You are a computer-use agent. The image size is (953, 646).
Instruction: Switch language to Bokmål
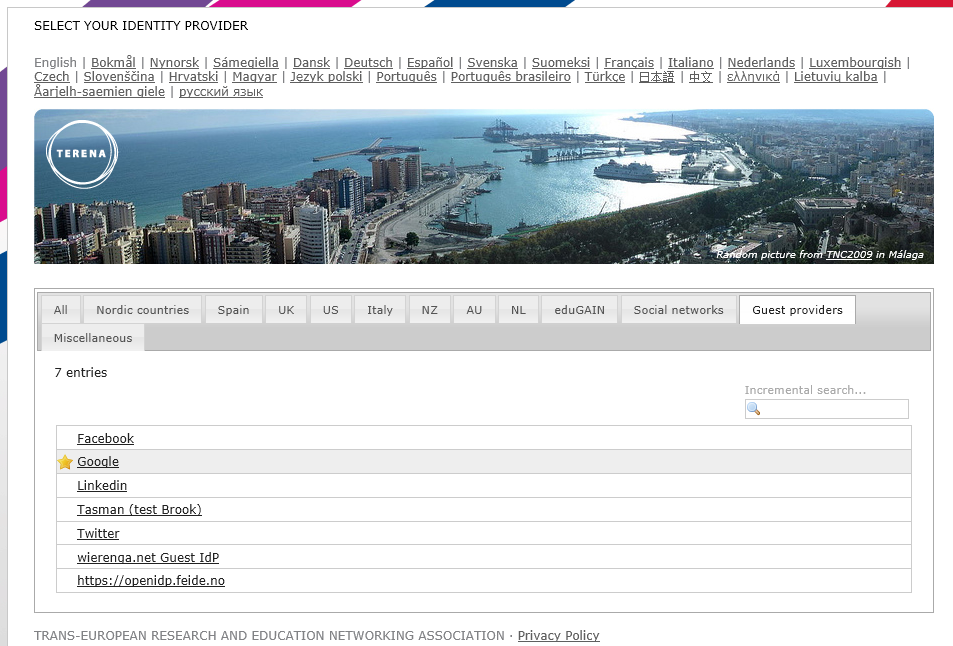(x=113, y=63)
